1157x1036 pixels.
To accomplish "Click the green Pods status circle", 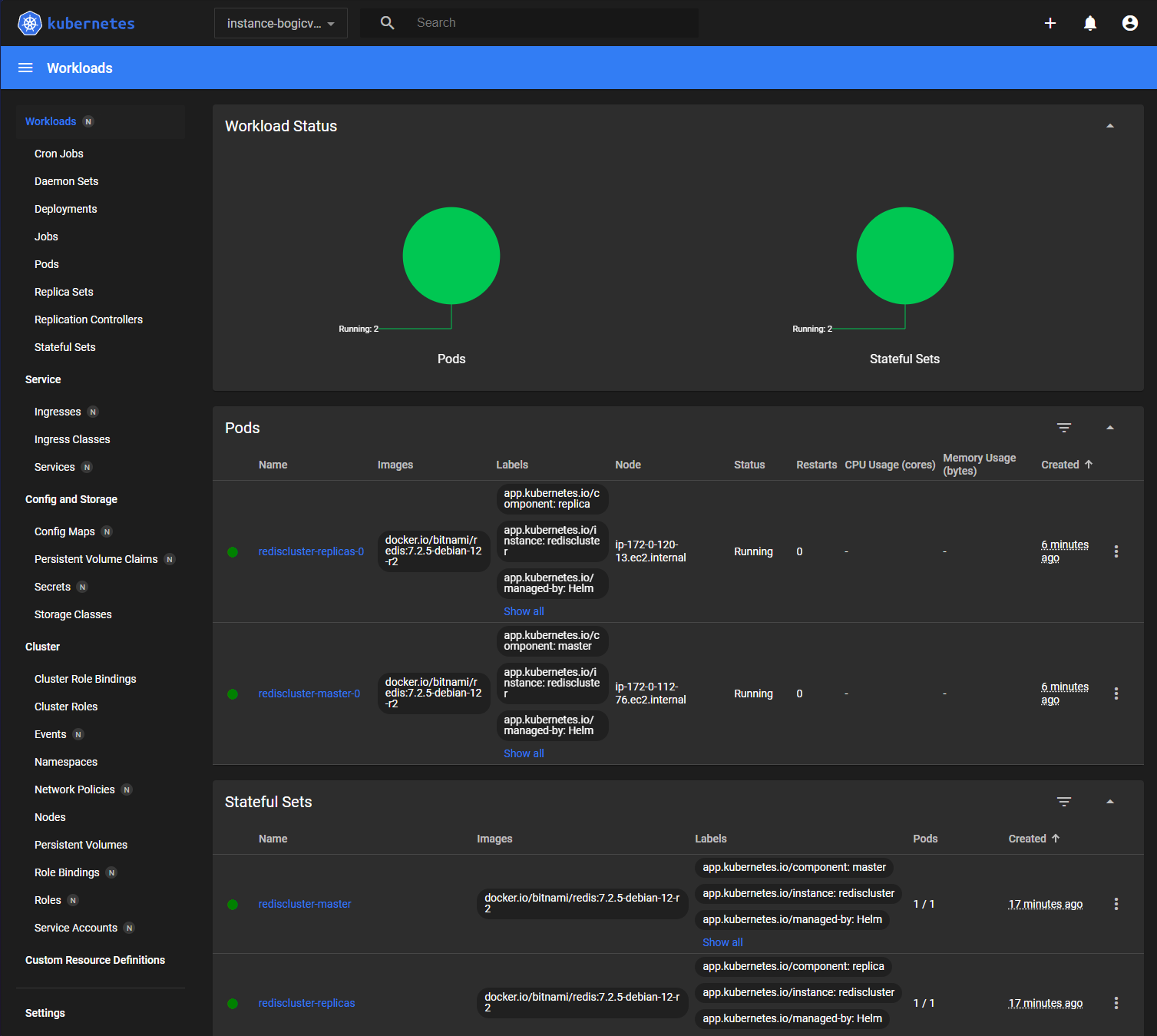I will tap(451, 256).
